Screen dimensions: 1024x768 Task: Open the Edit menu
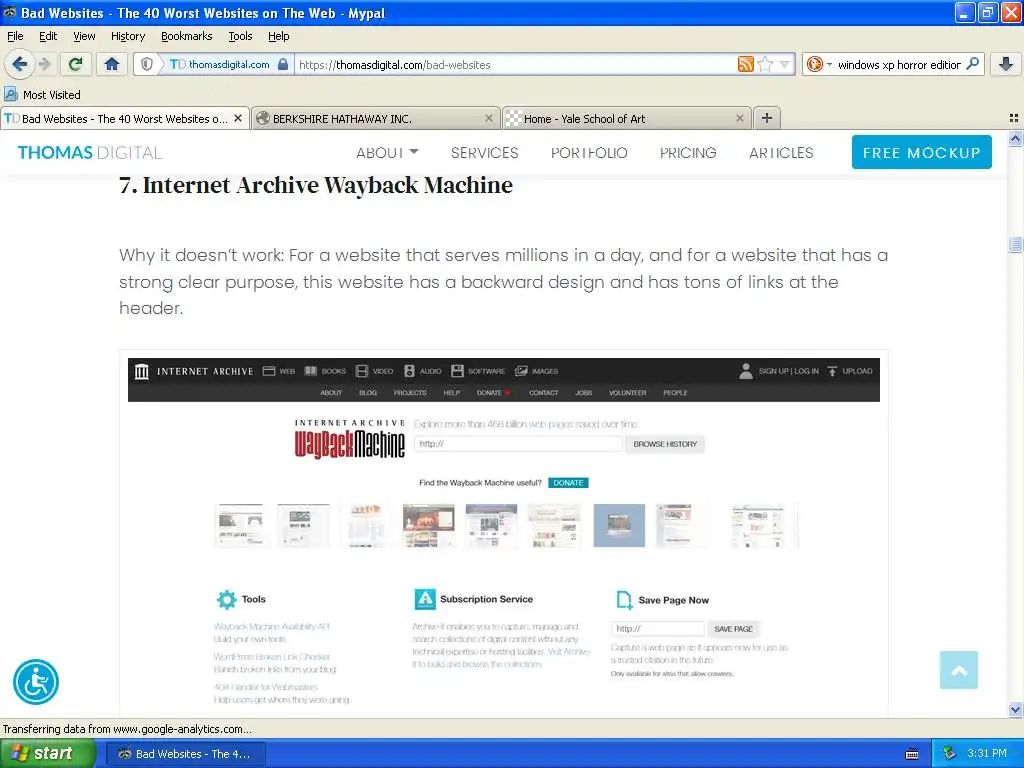pos(48,36)
